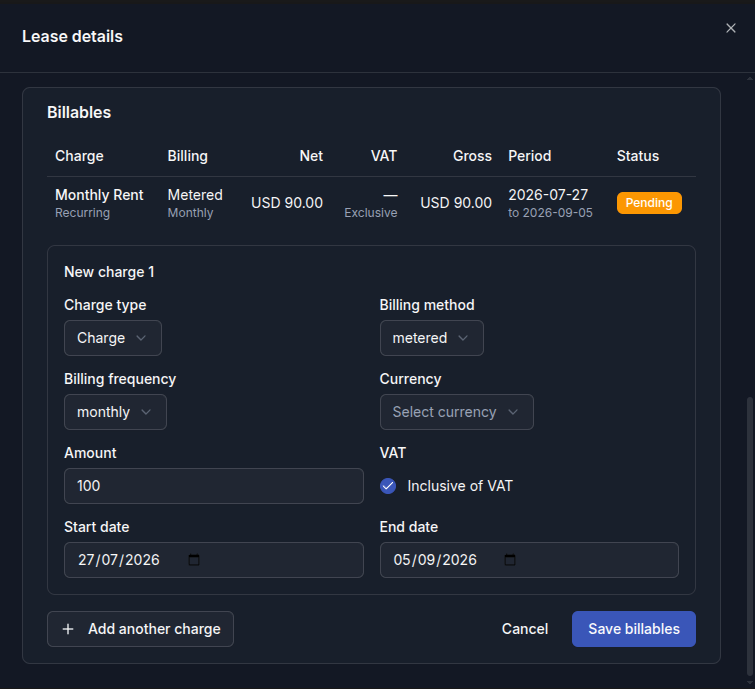Click the Gross value USD 90.00
This screenshot has width=755, height=689.
[x=456, y=203]
